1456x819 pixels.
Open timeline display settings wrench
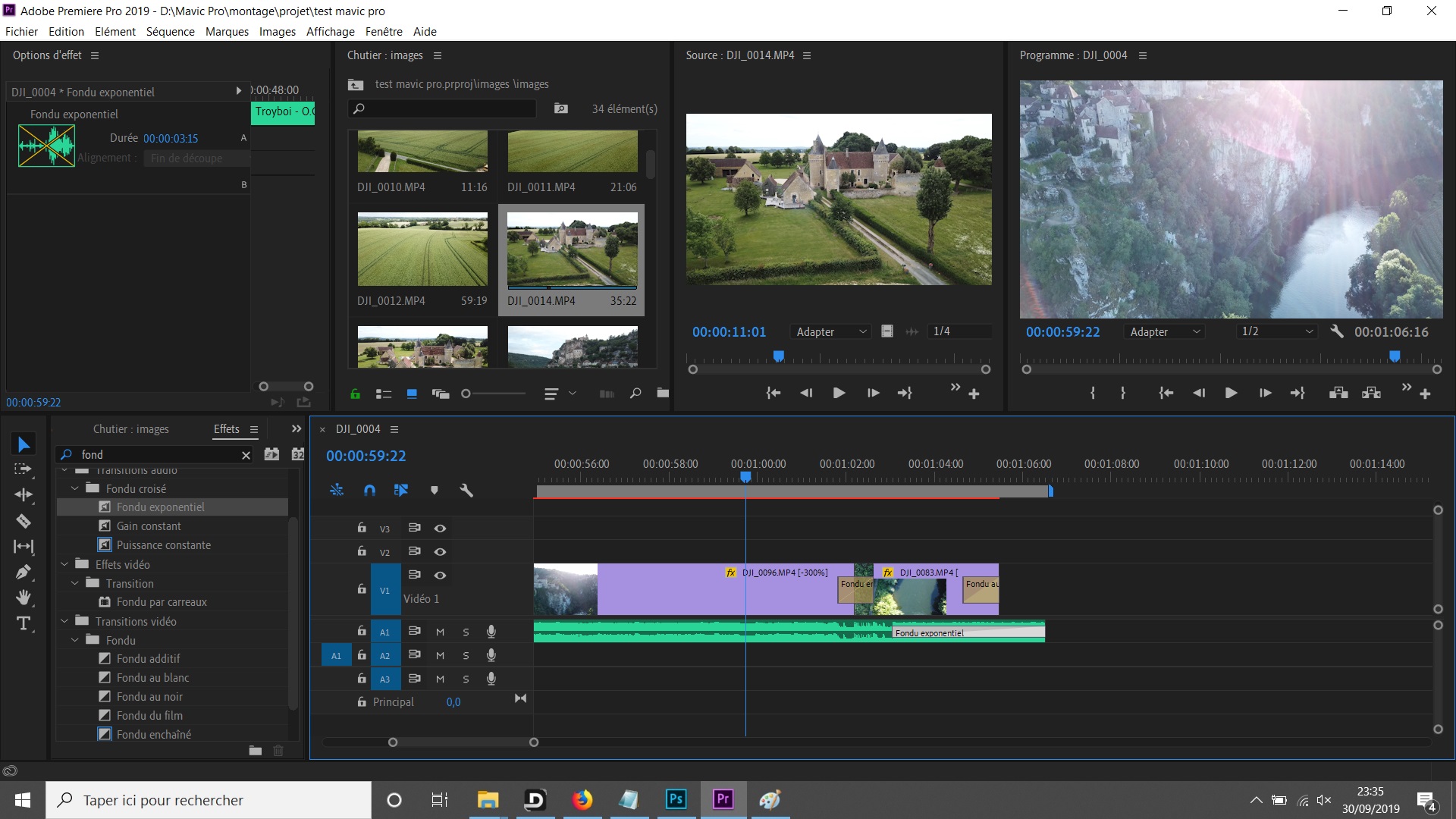tap(466, 491)
